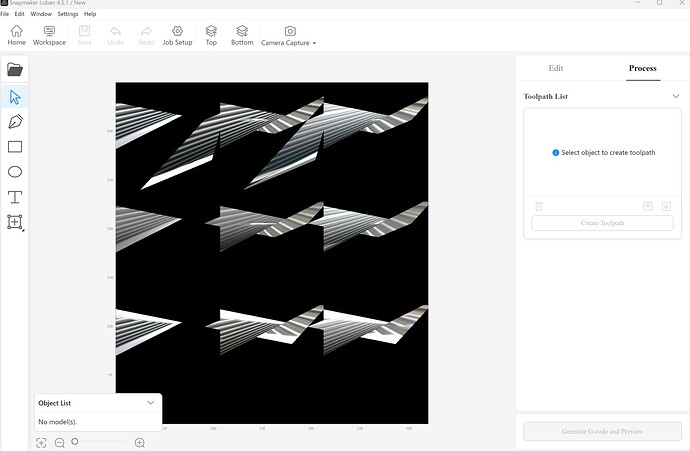Image resolution: width=690 pixels, height=451 pixels.
Task: Fit canvas view to screen
Action: pyautogui.click(x=41, y=443)
